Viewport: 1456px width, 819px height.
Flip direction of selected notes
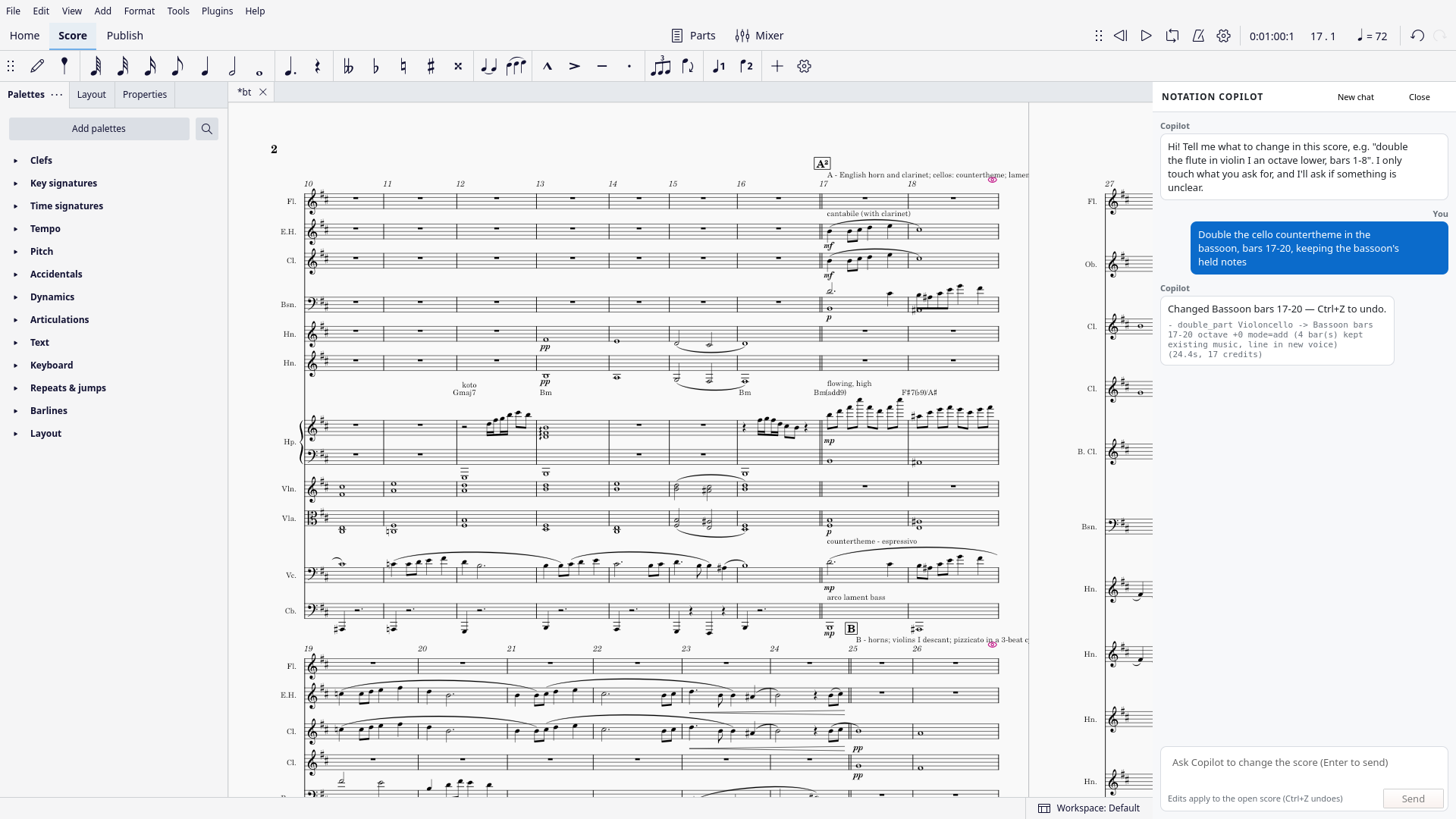coord(688,67)
